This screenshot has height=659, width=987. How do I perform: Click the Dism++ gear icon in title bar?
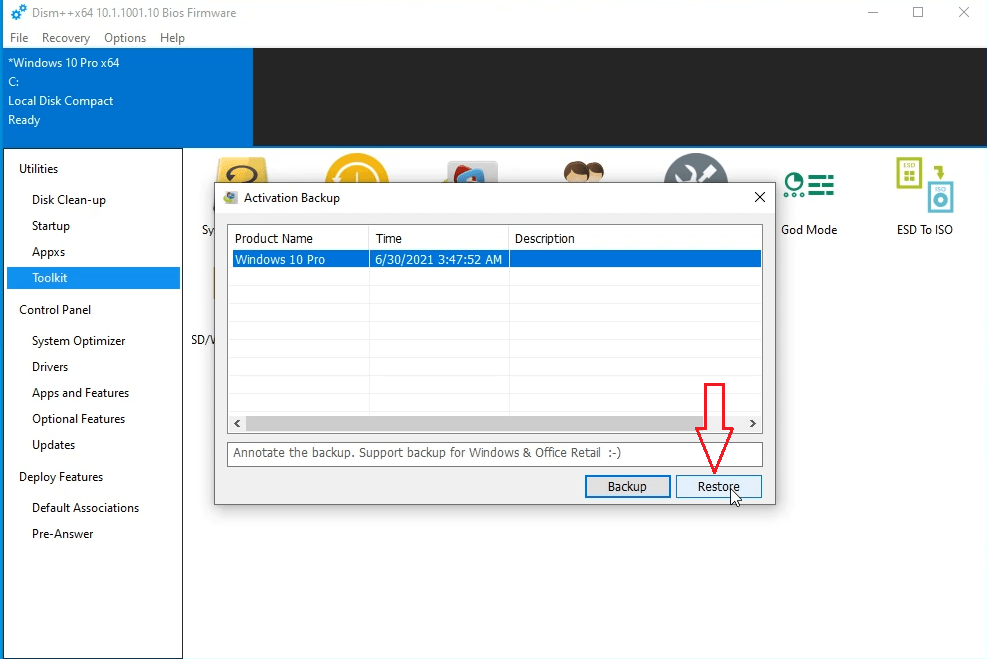19,13
